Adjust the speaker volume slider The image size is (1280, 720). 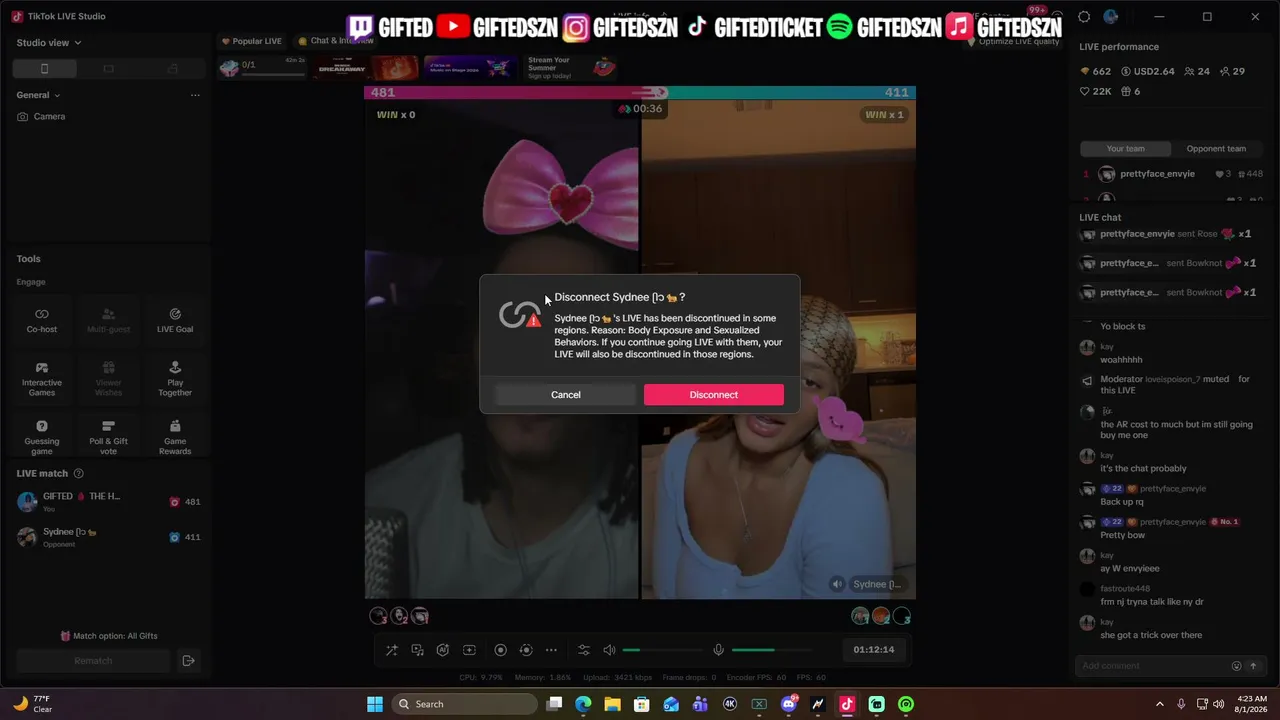[662, 650]
